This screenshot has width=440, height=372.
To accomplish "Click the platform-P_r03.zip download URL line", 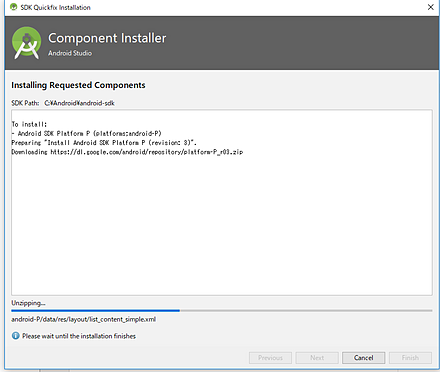I will [x=127, y=152].
